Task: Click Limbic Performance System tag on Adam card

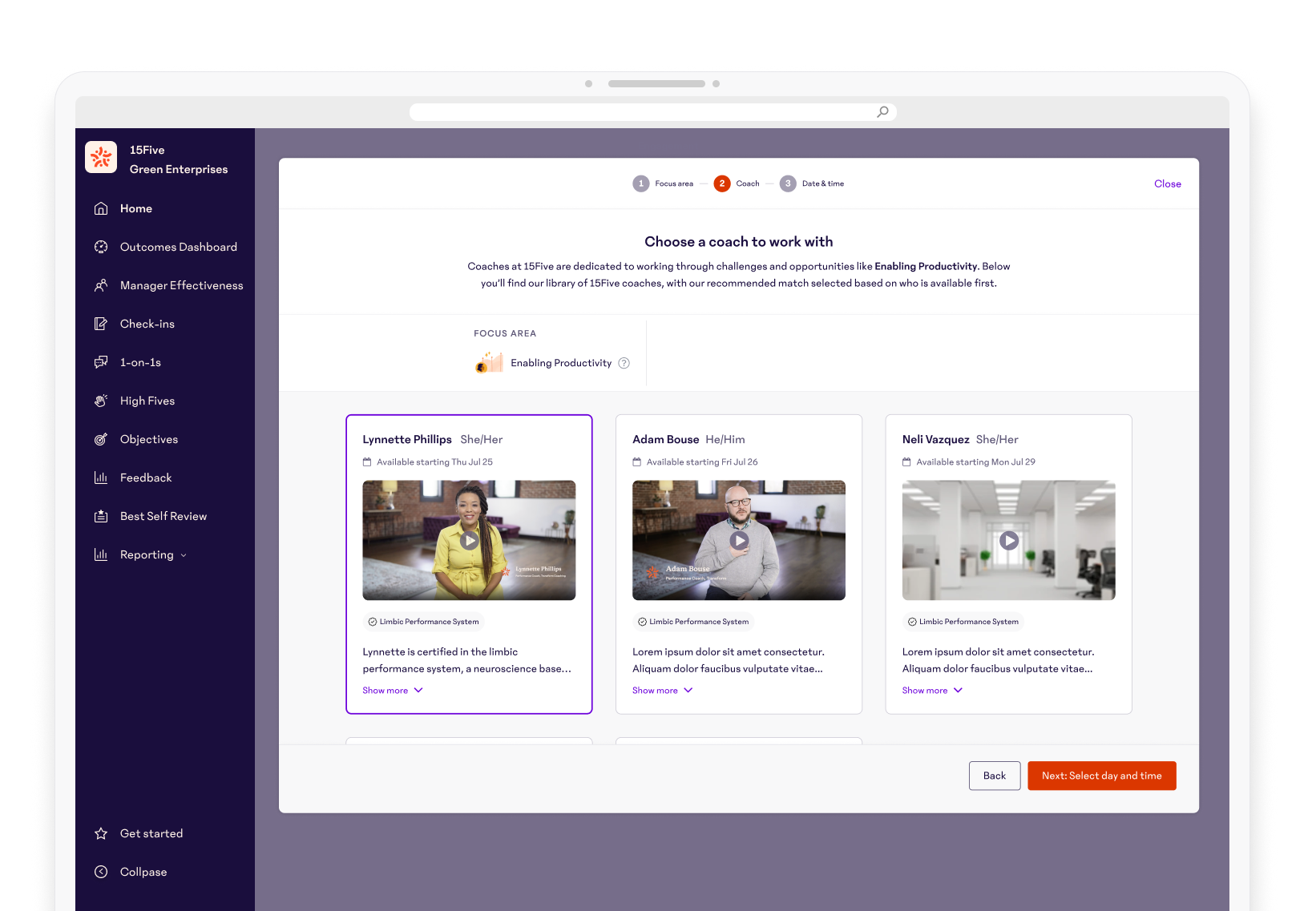Action: pos(693,622)
